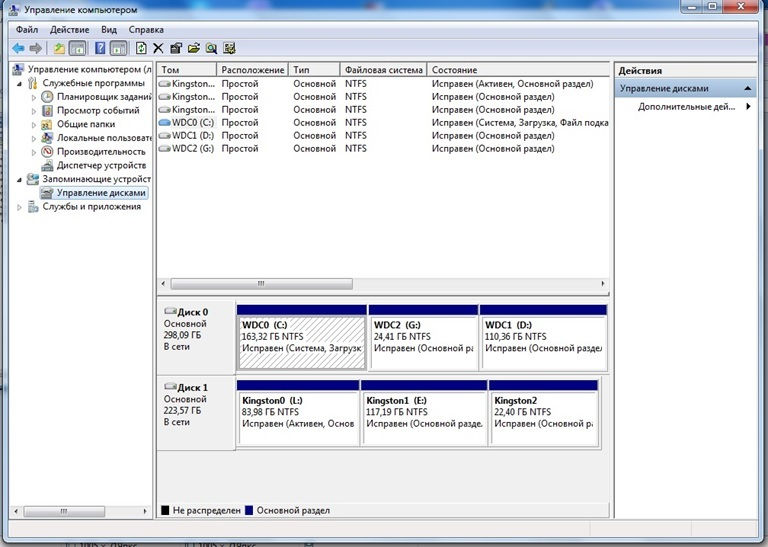Click the blue Основной раздел legend swatch
768x547 pixels.
(249, 510)
